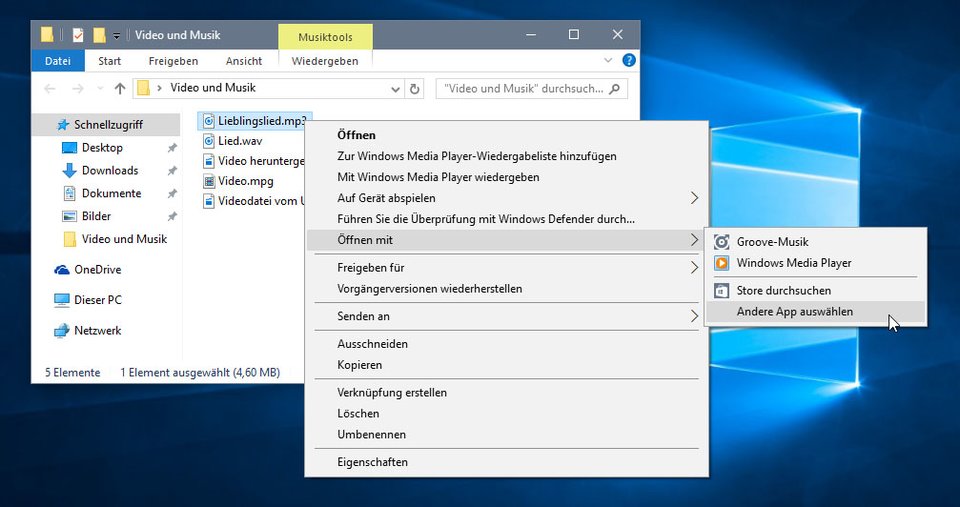Click the breadcrumb chevron before Video und Musik
The height and width of the screenshot is (507, 960).
[x=159, y=88]
